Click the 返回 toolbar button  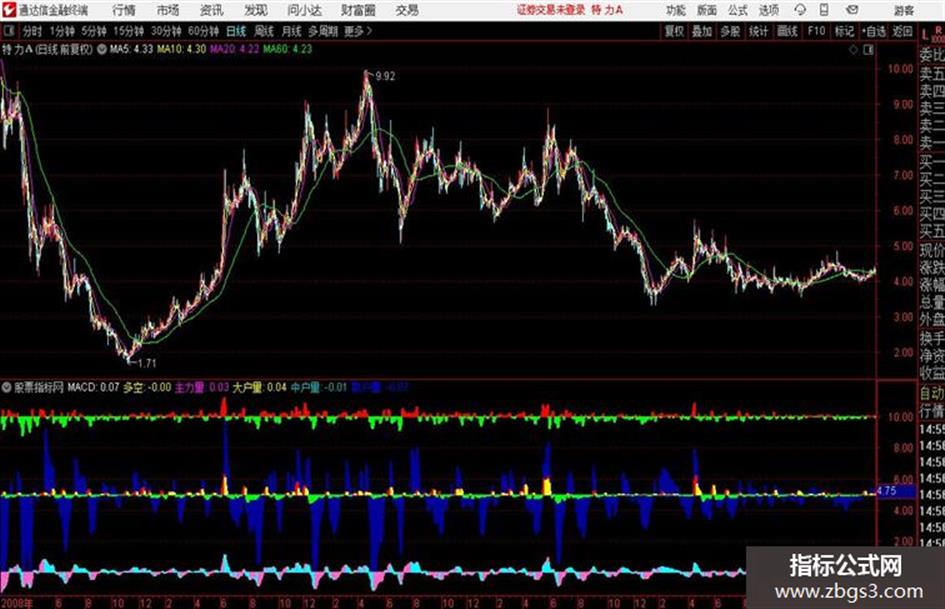902,31
